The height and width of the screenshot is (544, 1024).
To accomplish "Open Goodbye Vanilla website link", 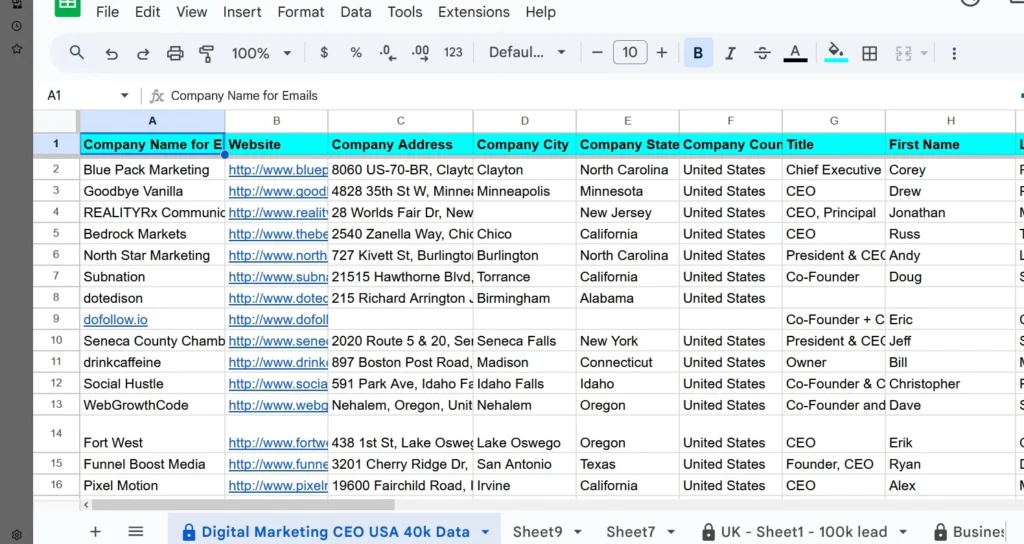I will coord(278,191).
